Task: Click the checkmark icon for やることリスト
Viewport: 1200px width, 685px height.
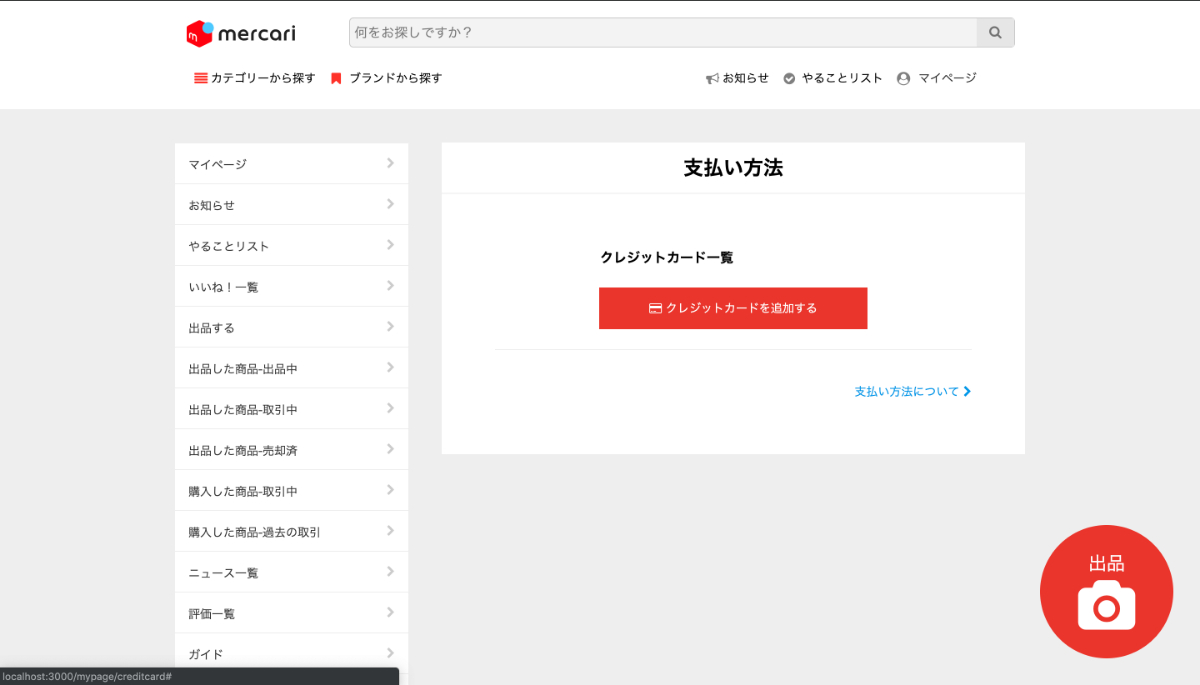Action: pyautogui.click(x=789, y=78)
